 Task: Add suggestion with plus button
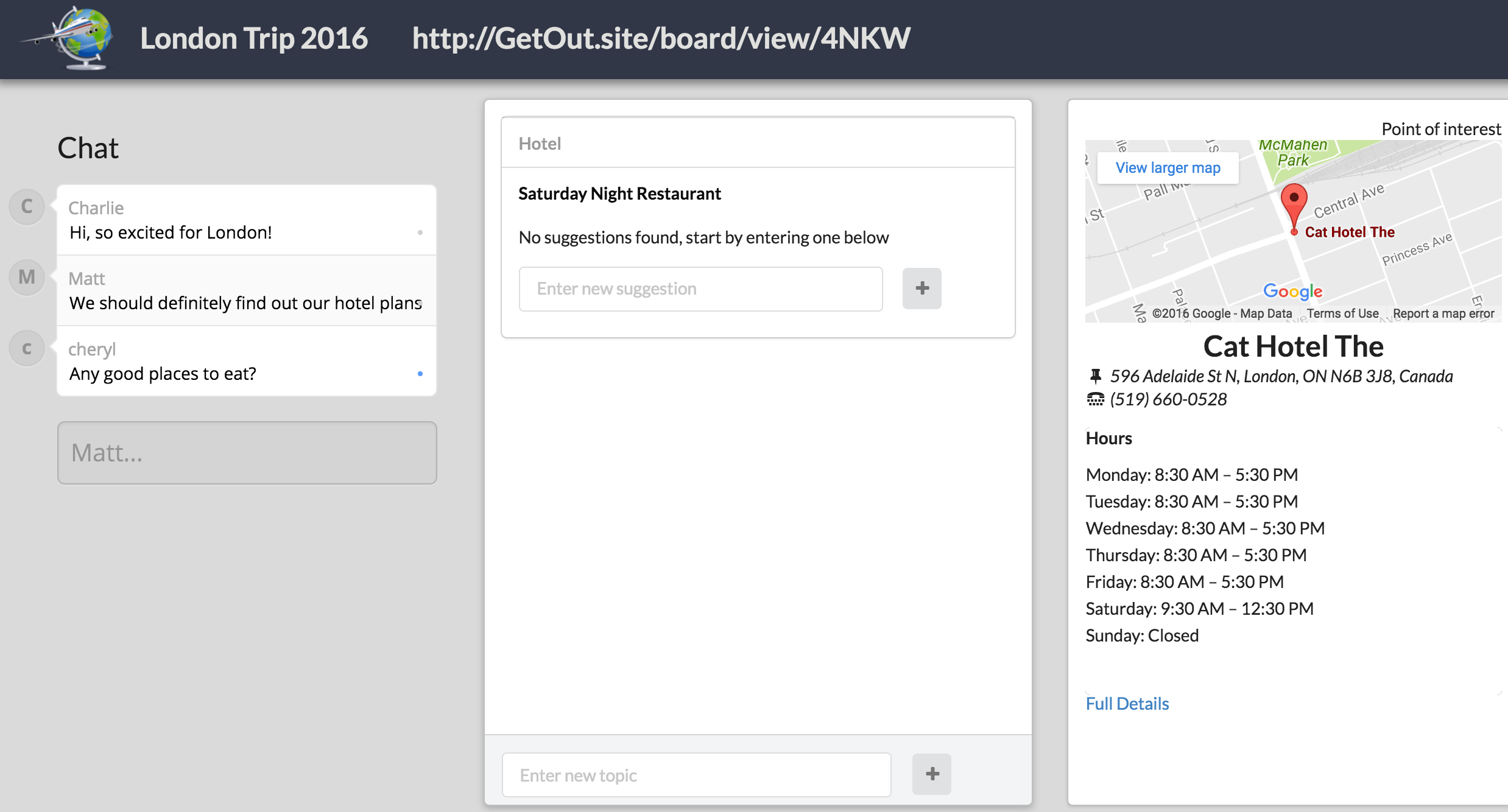point(921,289)
